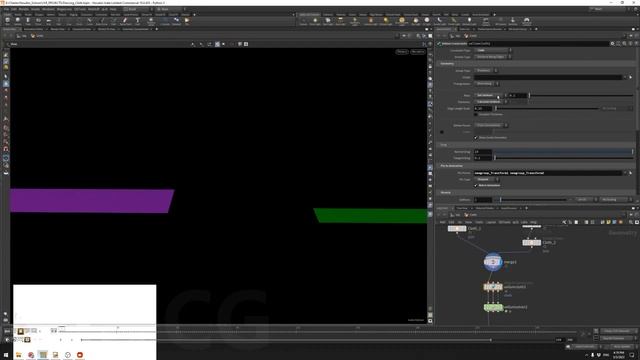Add new network pane tab
Screen dimensions: 640x360
[x=526, y=208]
